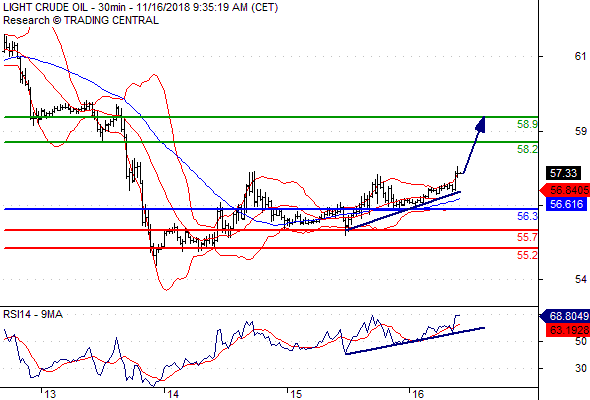Select the green 58.2 resistance level label
The height and width of the screenshot is (400, 590).
(x=527, y=149)
